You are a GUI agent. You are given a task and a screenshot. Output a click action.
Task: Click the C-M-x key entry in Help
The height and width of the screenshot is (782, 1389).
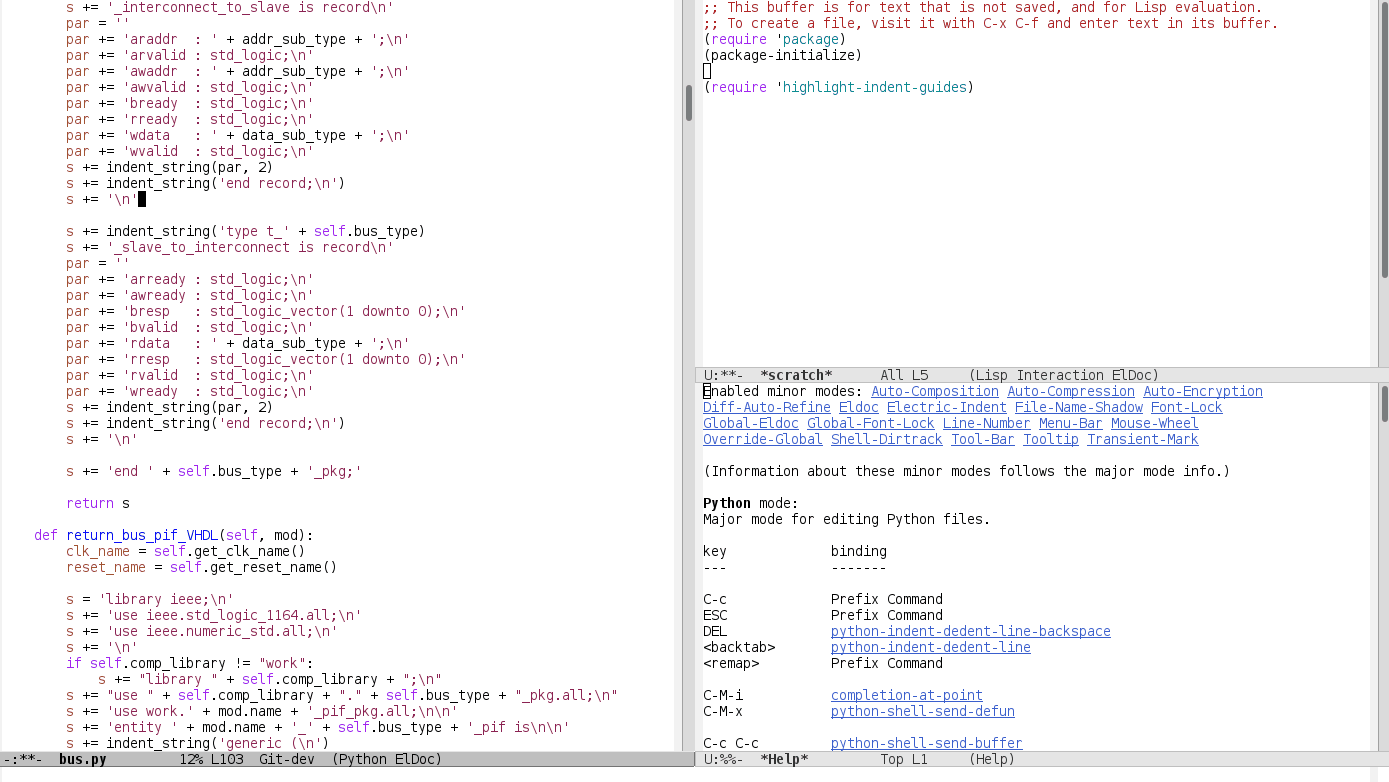723,711
